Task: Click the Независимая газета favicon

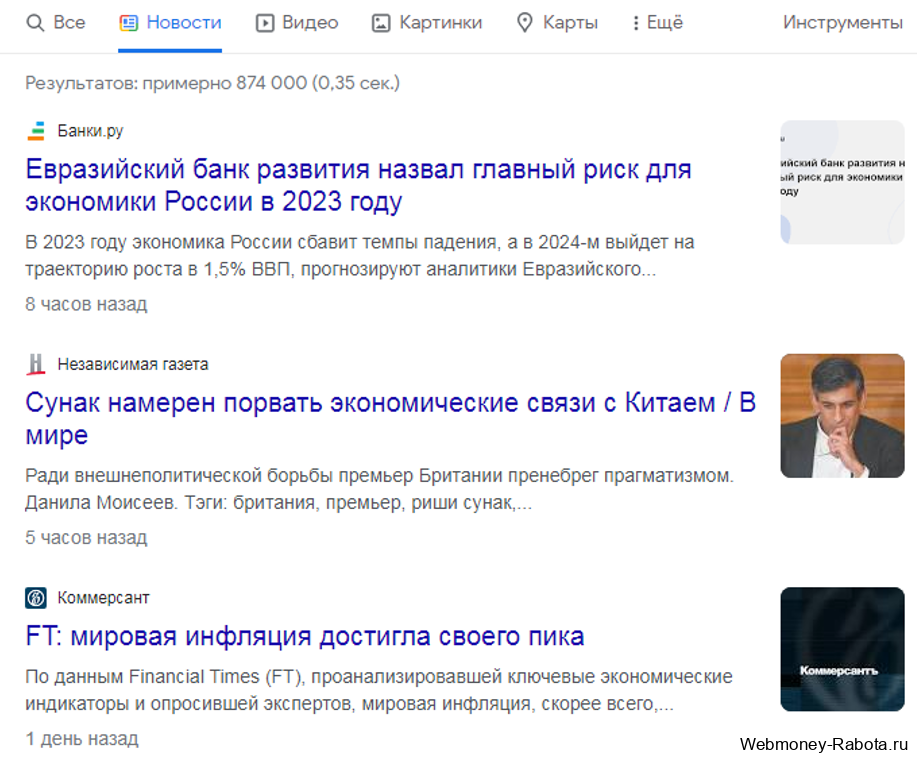Action: point(36,364)
